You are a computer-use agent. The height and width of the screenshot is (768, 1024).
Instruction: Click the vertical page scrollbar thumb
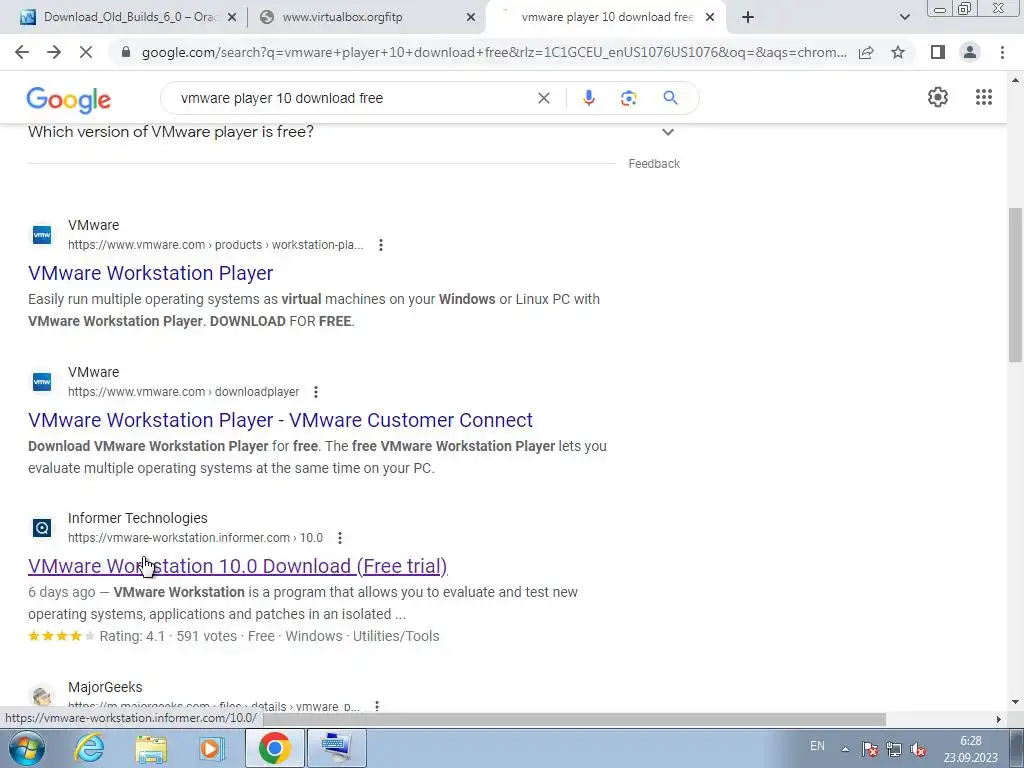pyautogui.click(x=1015, y=285)
